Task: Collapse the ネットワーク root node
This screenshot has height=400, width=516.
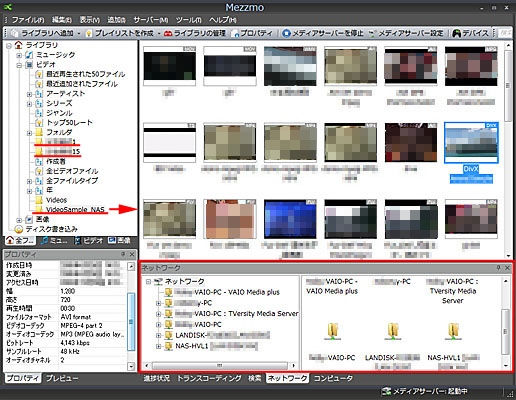Action: (148, 282)
